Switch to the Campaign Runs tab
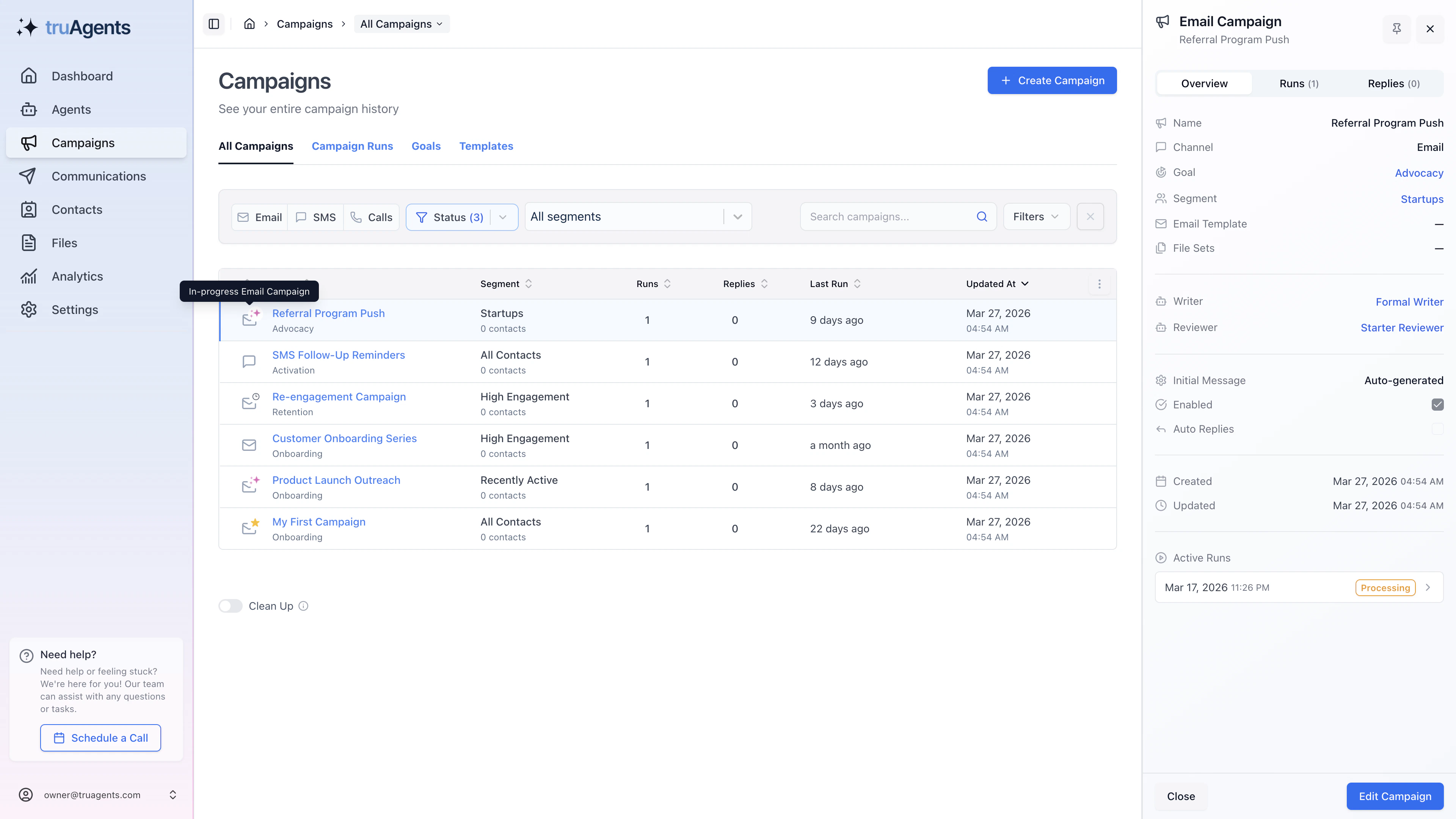This screenshot has width=1456, height=819. coord(352,146)
